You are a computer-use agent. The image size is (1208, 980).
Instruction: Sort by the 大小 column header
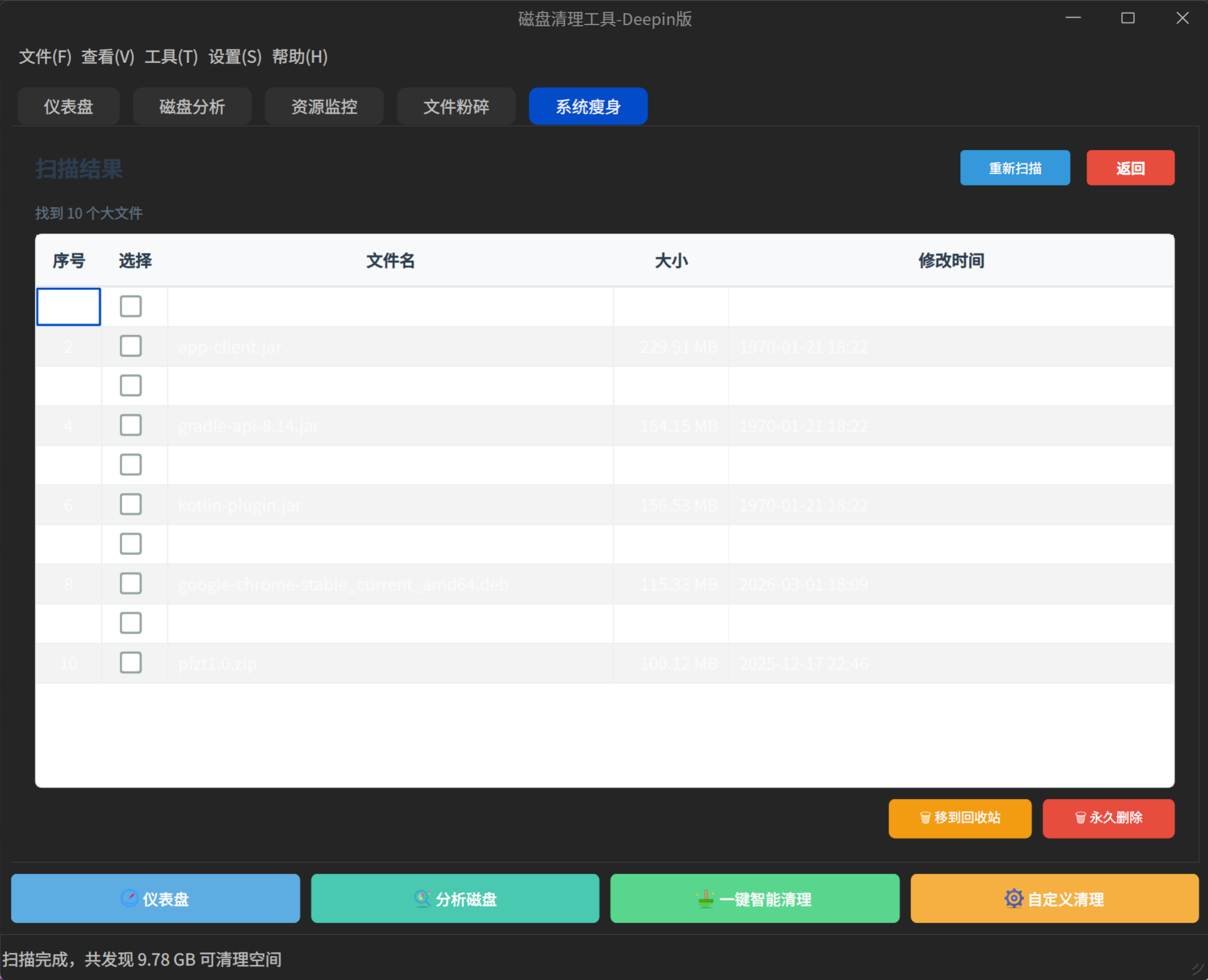[x=670, y=261]
